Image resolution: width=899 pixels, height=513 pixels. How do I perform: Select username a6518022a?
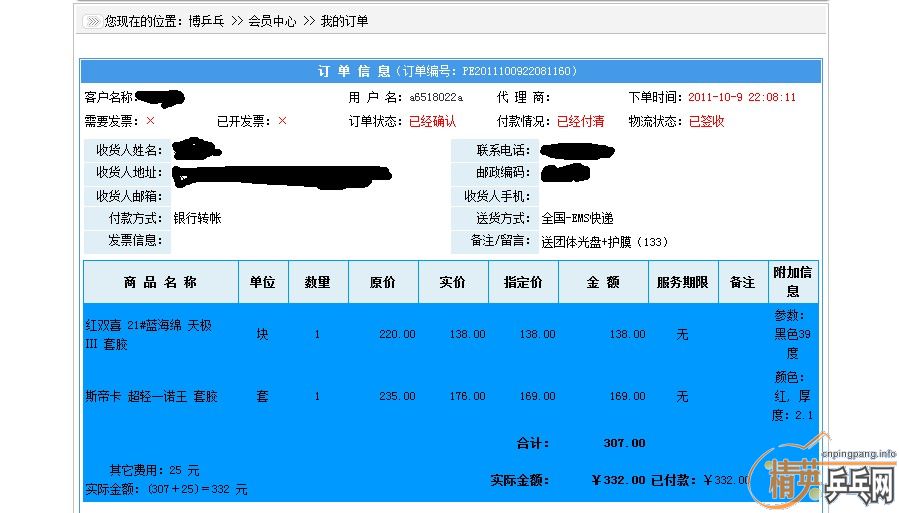click(436, 97)
